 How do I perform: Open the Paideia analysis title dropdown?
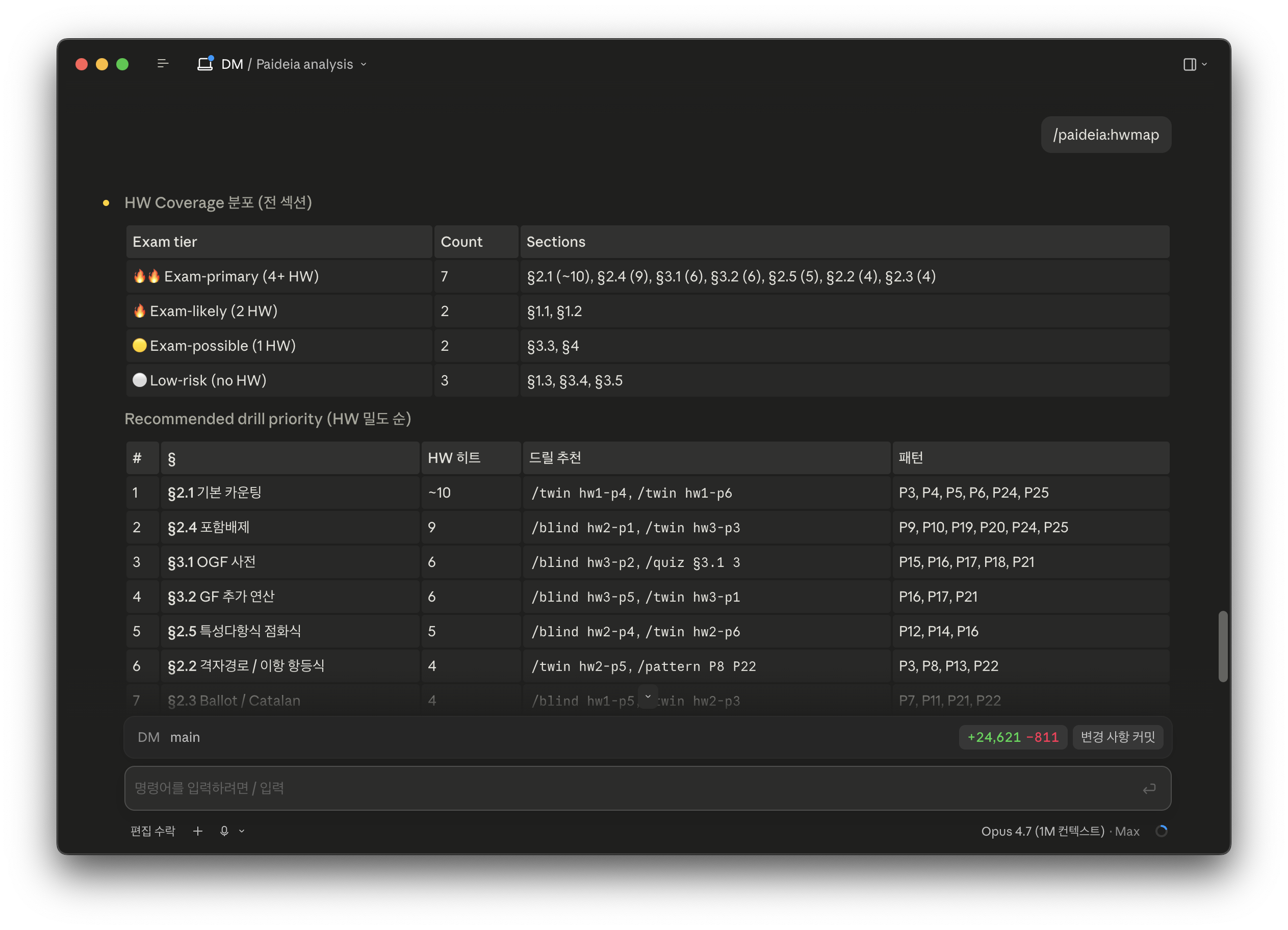coord(311,64)
